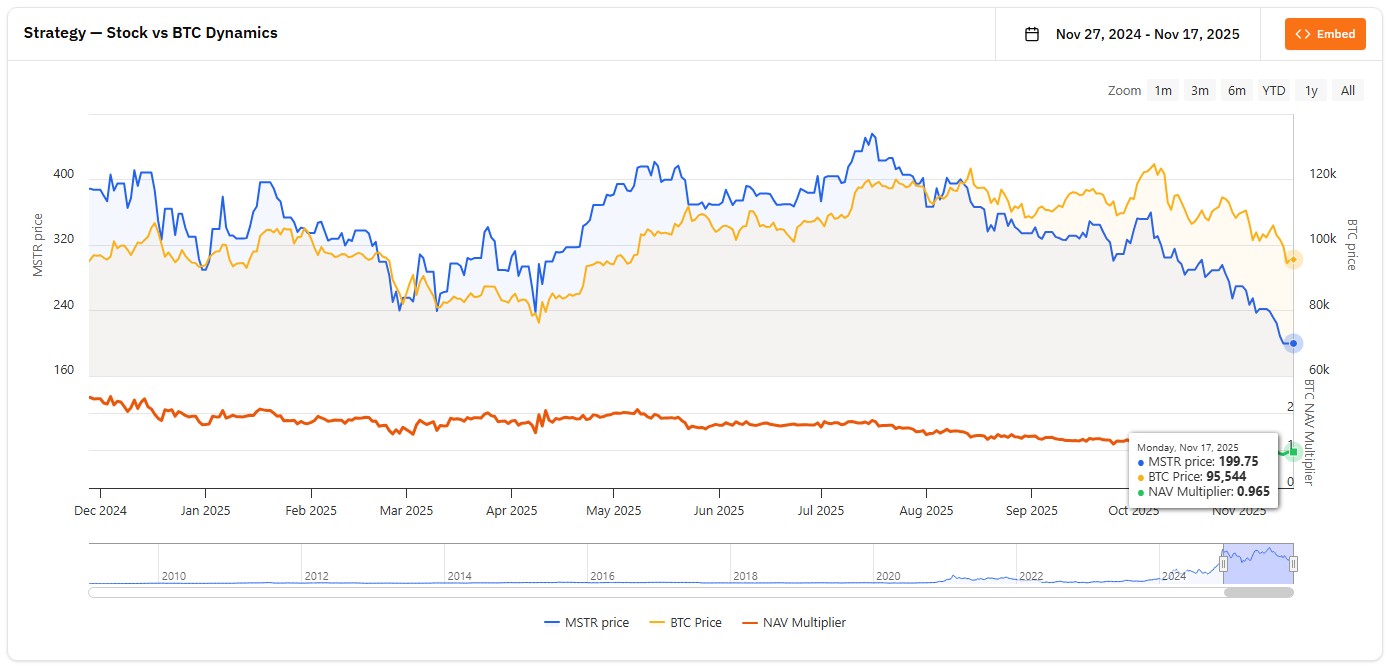Toggle the MSTR price series in legend
Screen dimensions: 1390x666
(x=587, y=622)
